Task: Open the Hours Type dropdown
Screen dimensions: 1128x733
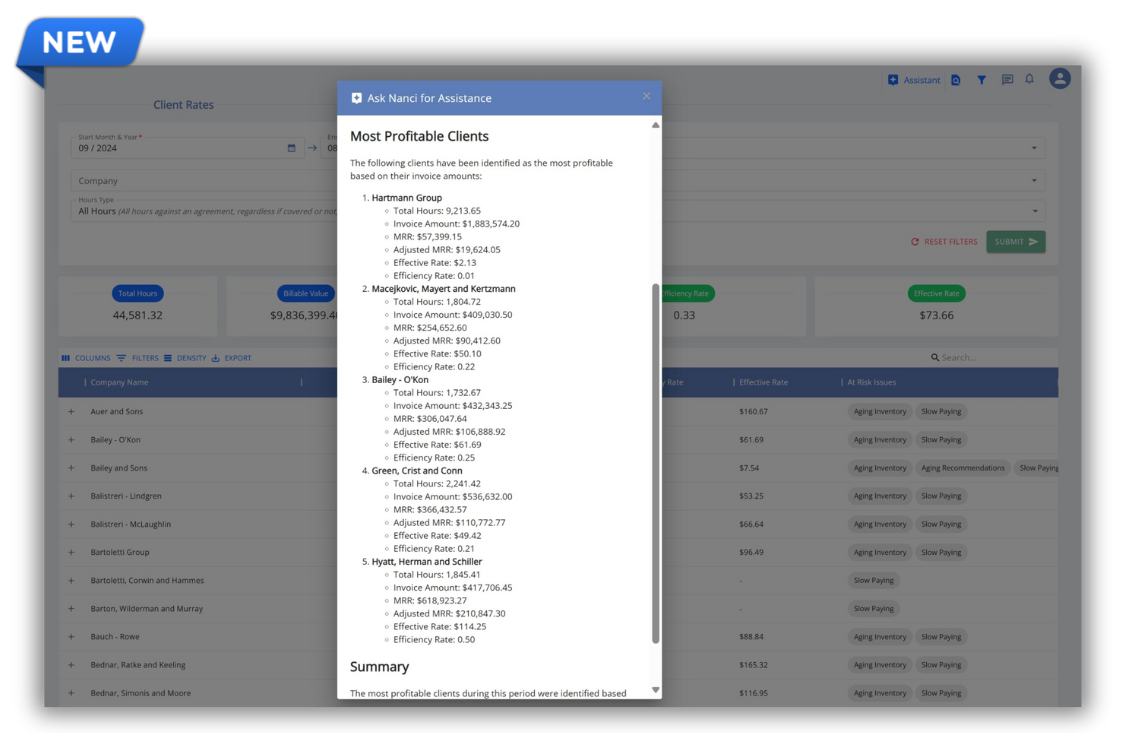Action: pyautogui.click(x=1033, y=211)
